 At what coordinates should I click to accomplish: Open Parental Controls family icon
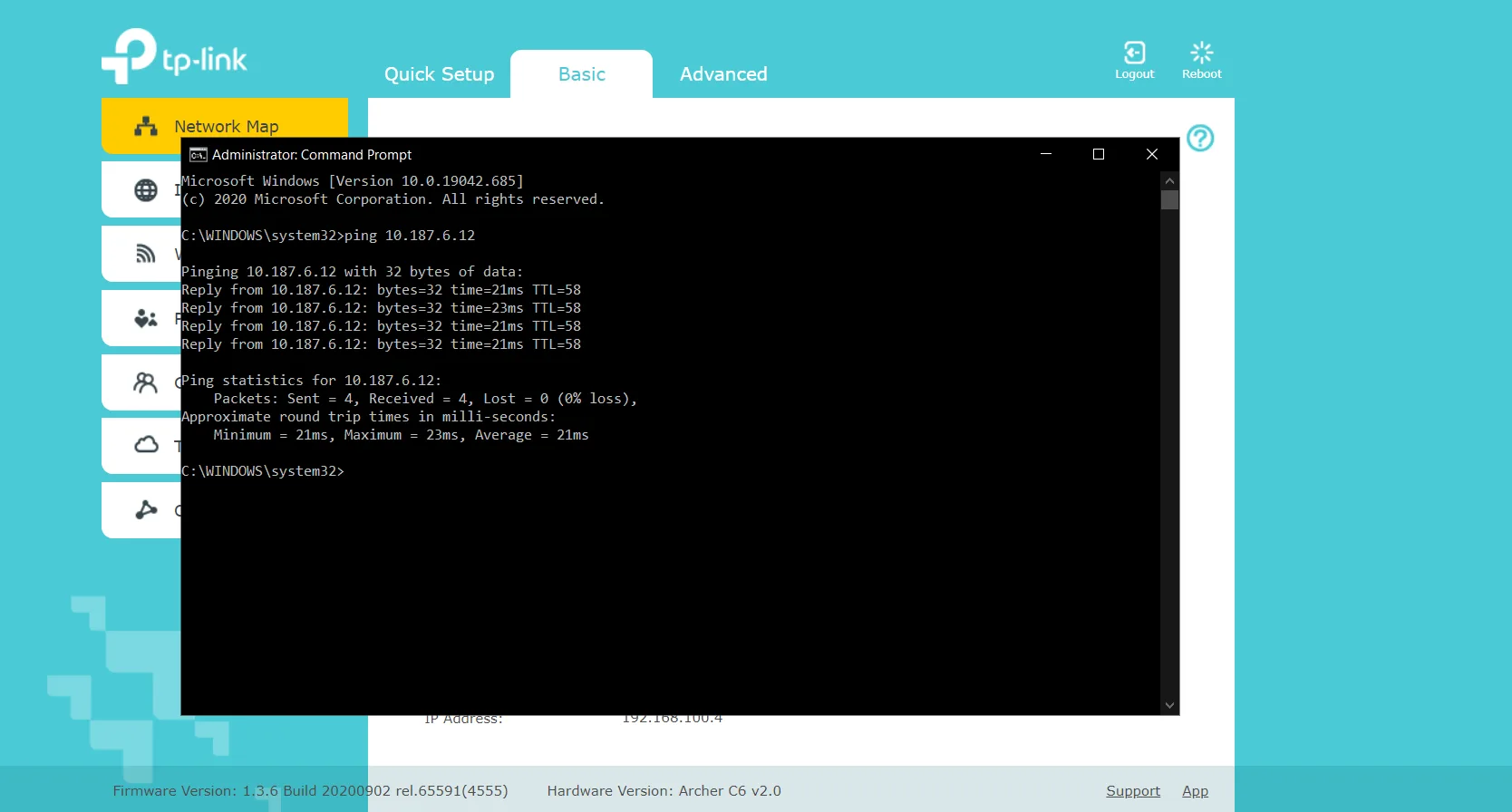point(145,318)
